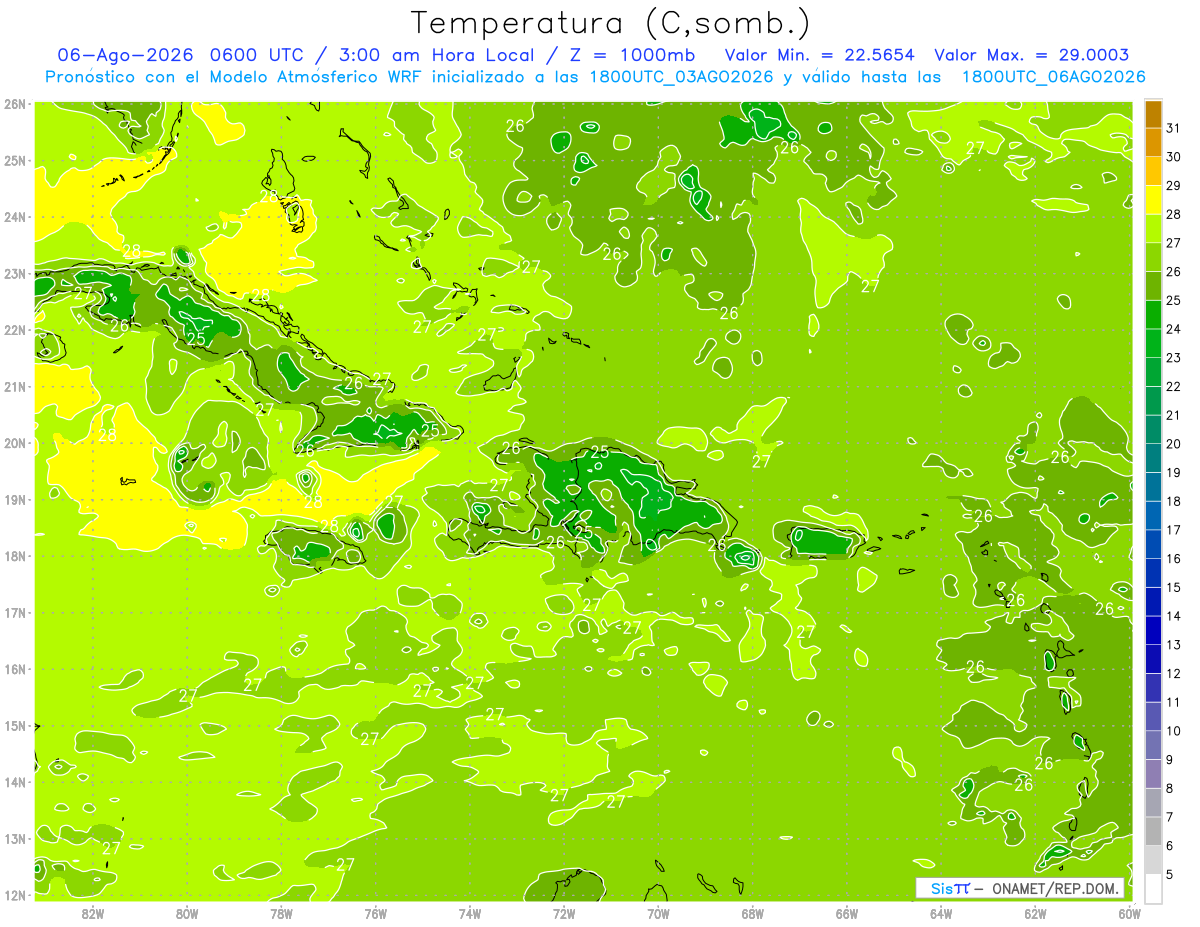Click the '27' value on the color scale

(1174, 243)
